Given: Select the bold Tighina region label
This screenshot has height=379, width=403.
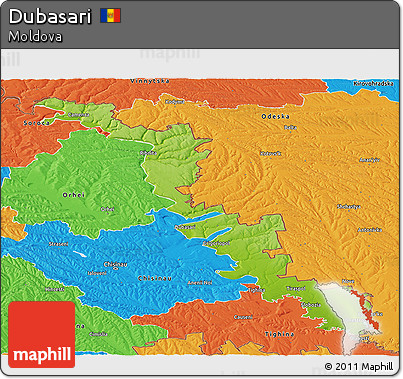Looking at the screenshot, I should click(279, 334).
